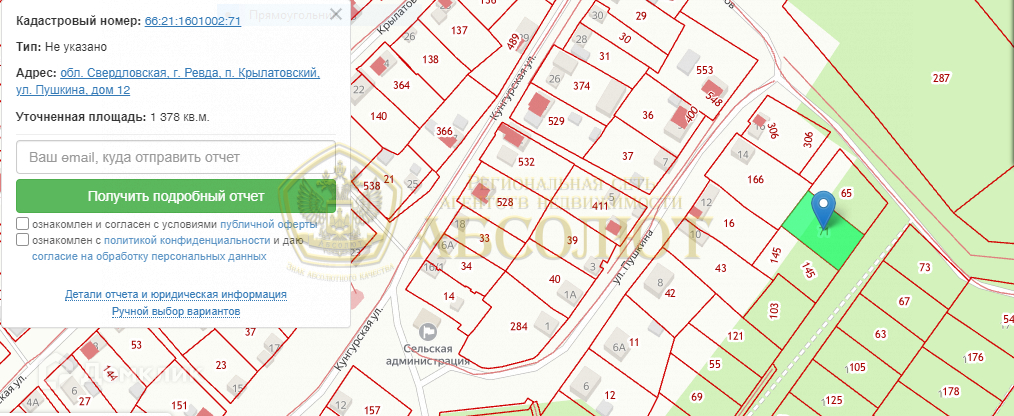1014x416 pixels.
Task: Select parcel 34 on the map
Action: pos(467,265)
